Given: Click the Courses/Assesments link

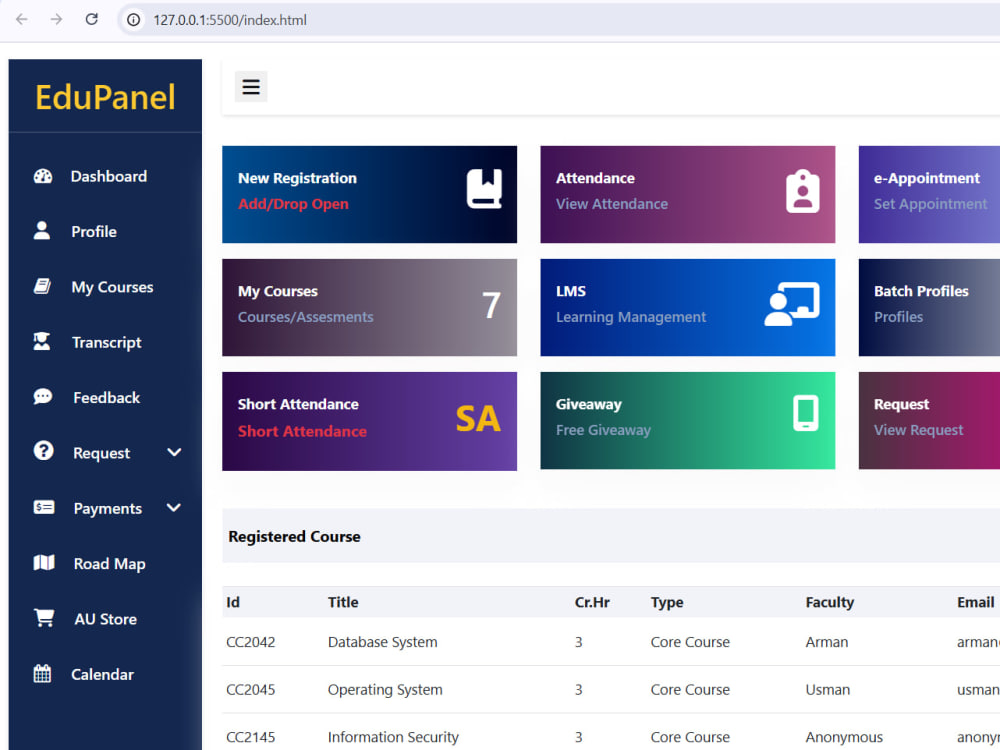Looking at the screenshot, I should pos(305,317).
